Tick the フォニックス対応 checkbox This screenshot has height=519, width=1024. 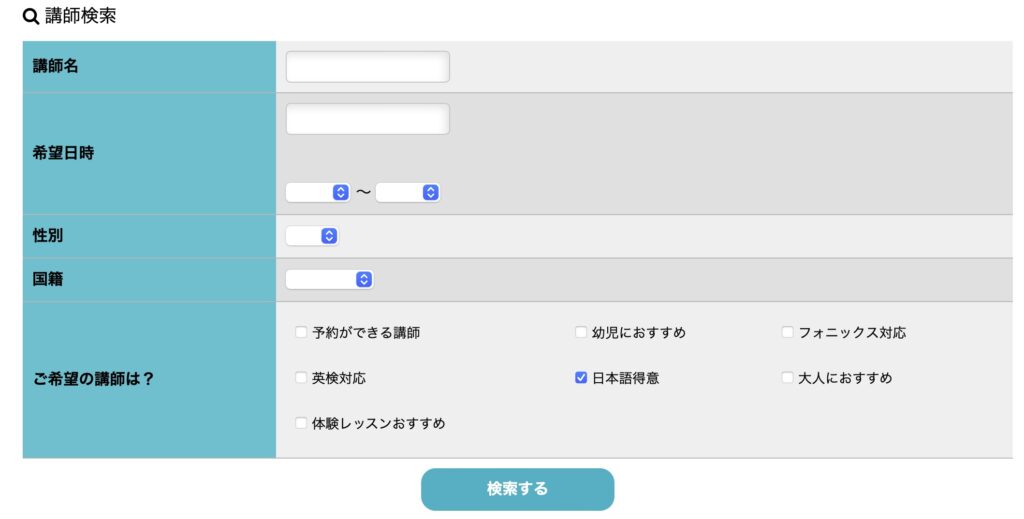pos(788,333)
